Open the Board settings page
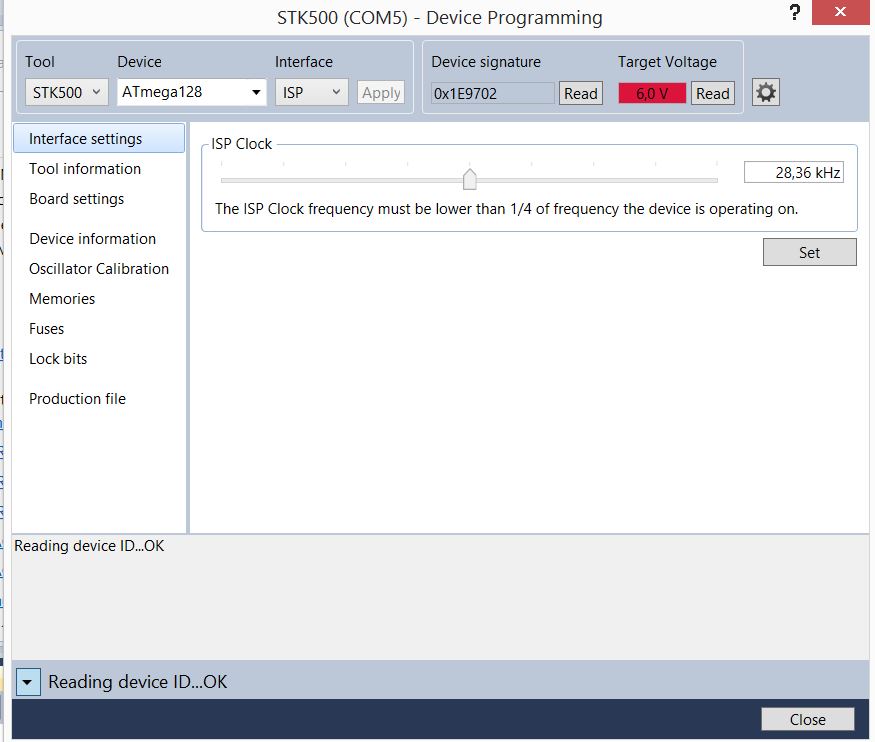The image size is (875, 742). (x=76, y=199)
